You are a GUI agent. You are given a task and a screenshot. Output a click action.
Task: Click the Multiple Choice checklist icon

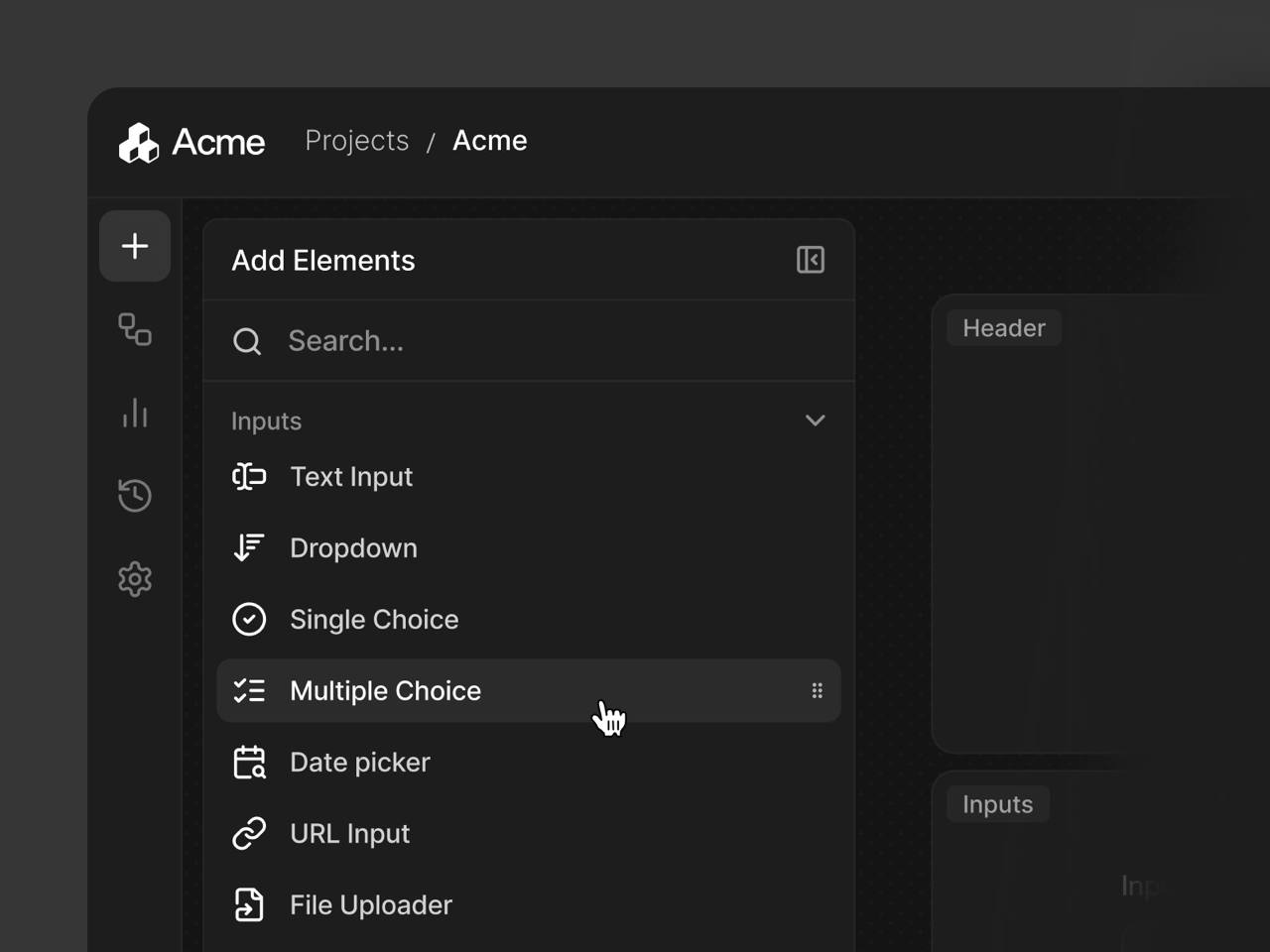pyautogui.click(x=249, y=690)
